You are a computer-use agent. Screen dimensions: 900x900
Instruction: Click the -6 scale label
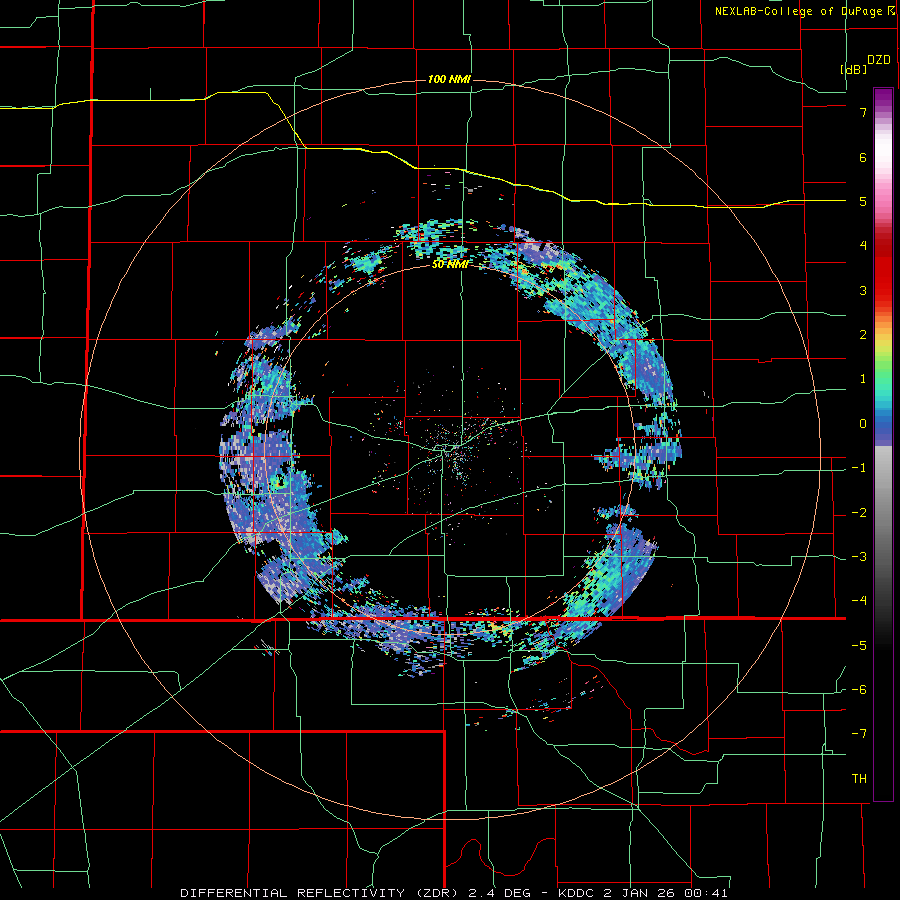coord(859,690)
